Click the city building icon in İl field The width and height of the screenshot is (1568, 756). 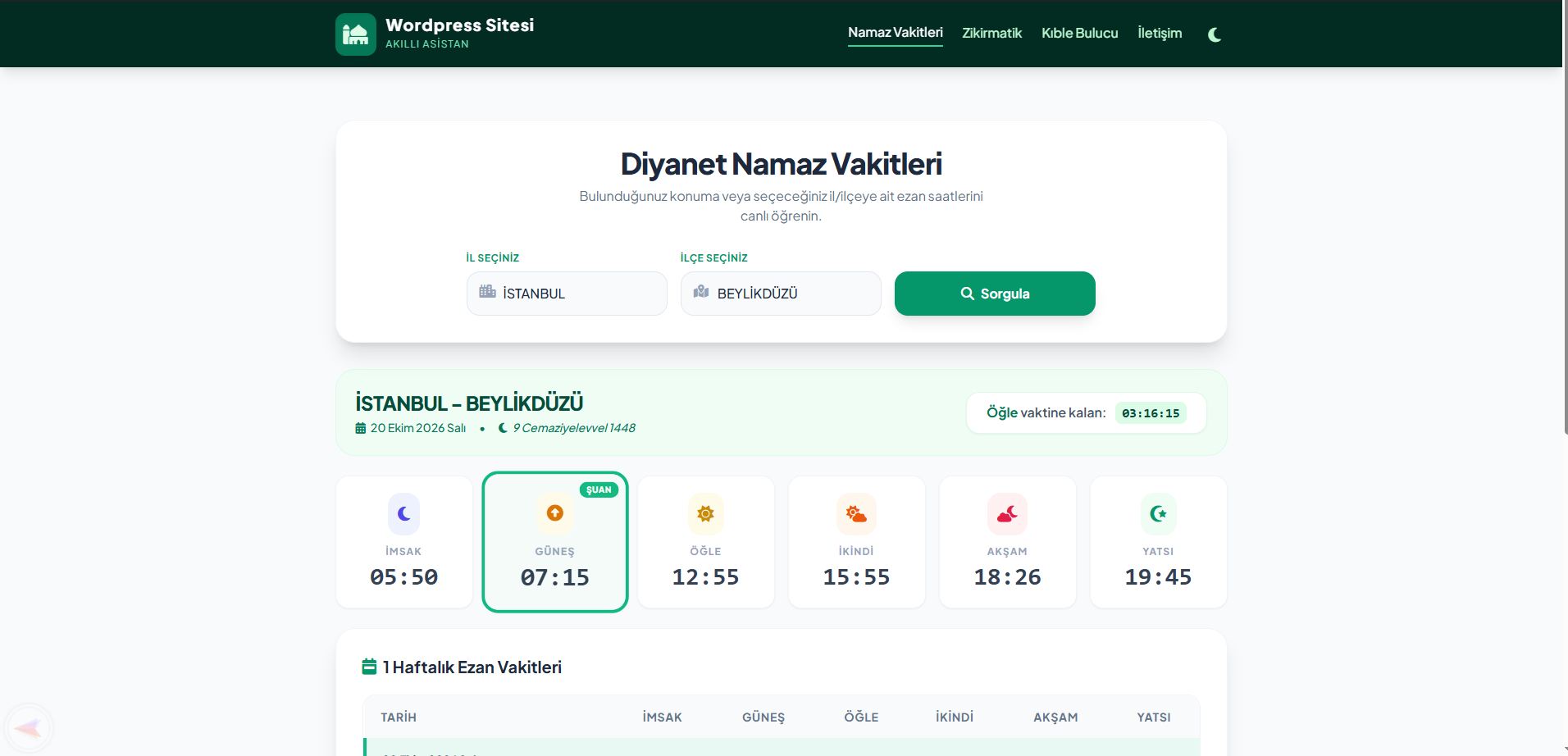click(488, 292)
